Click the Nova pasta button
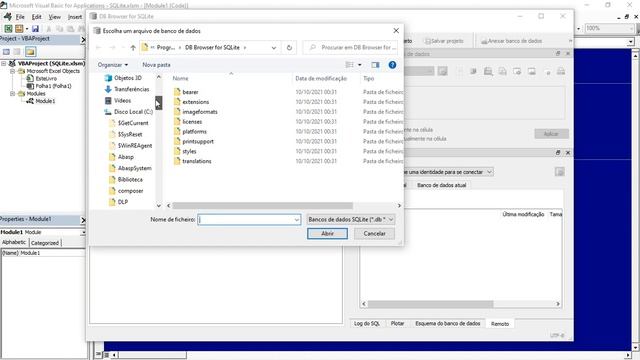This screenshot has height=360, width=640. coord(156,65)
